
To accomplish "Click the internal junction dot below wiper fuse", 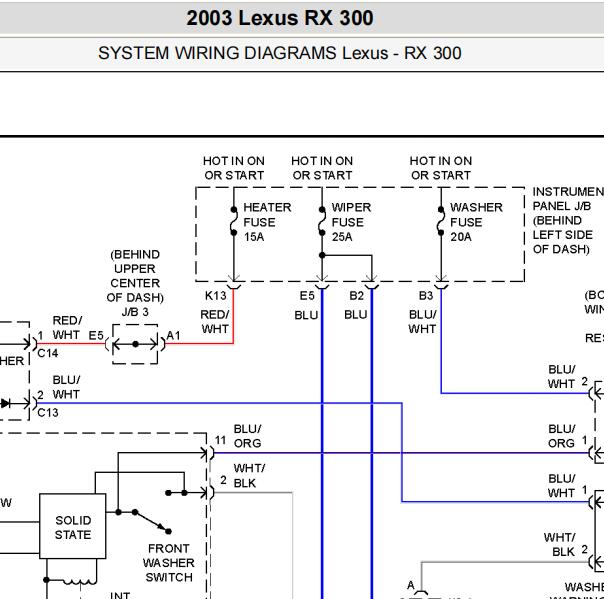I will click(322, 255).
